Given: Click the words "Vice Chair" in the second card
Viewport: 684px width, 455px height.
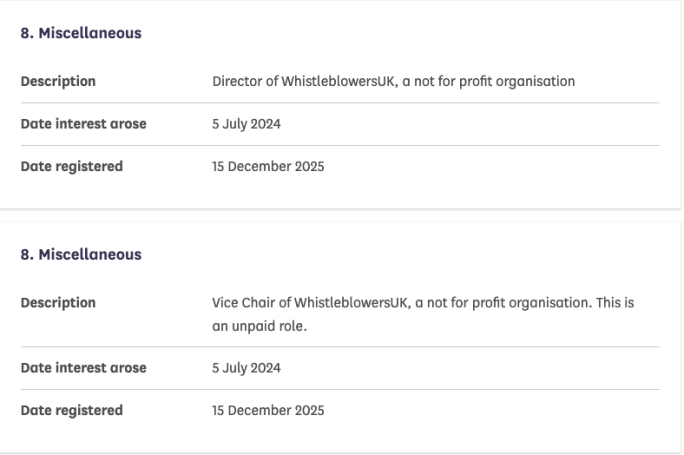Looking at the screenshot, I should tap(228, 302).
